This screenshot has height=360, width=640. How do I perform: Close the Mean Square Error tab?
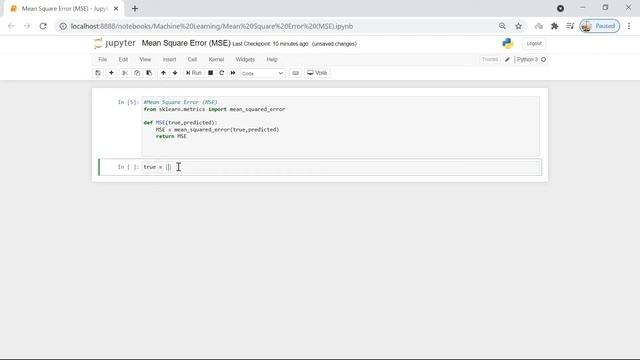pyautogui.click(x=116, y=9)
